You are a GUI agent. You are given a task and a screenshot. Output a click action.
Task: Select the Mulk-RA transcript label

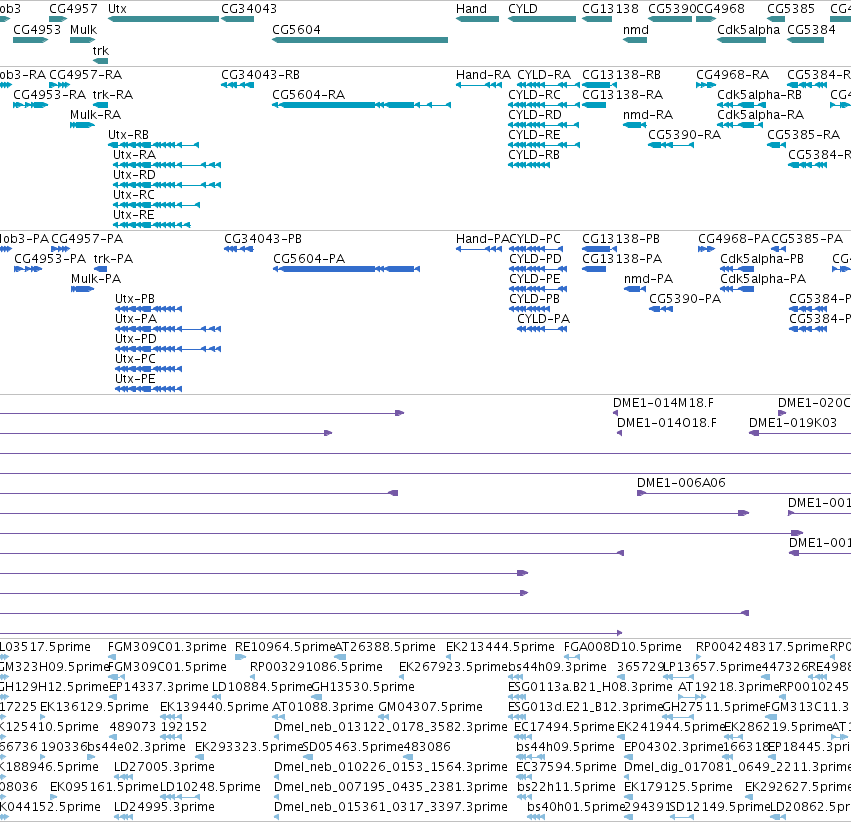click(95, 114)
